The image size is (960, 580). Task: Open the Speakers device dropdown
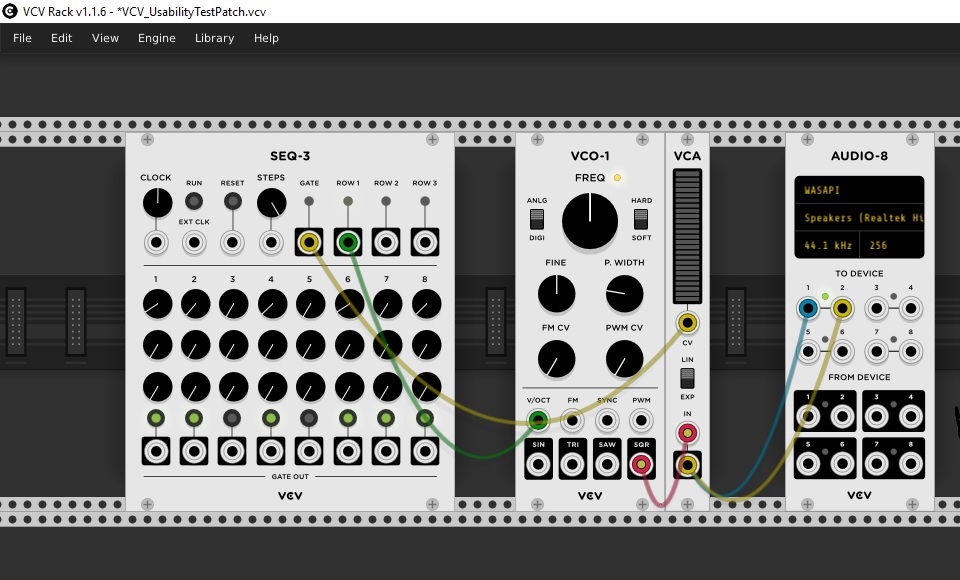pyautogui.click(x=859, y=217)
